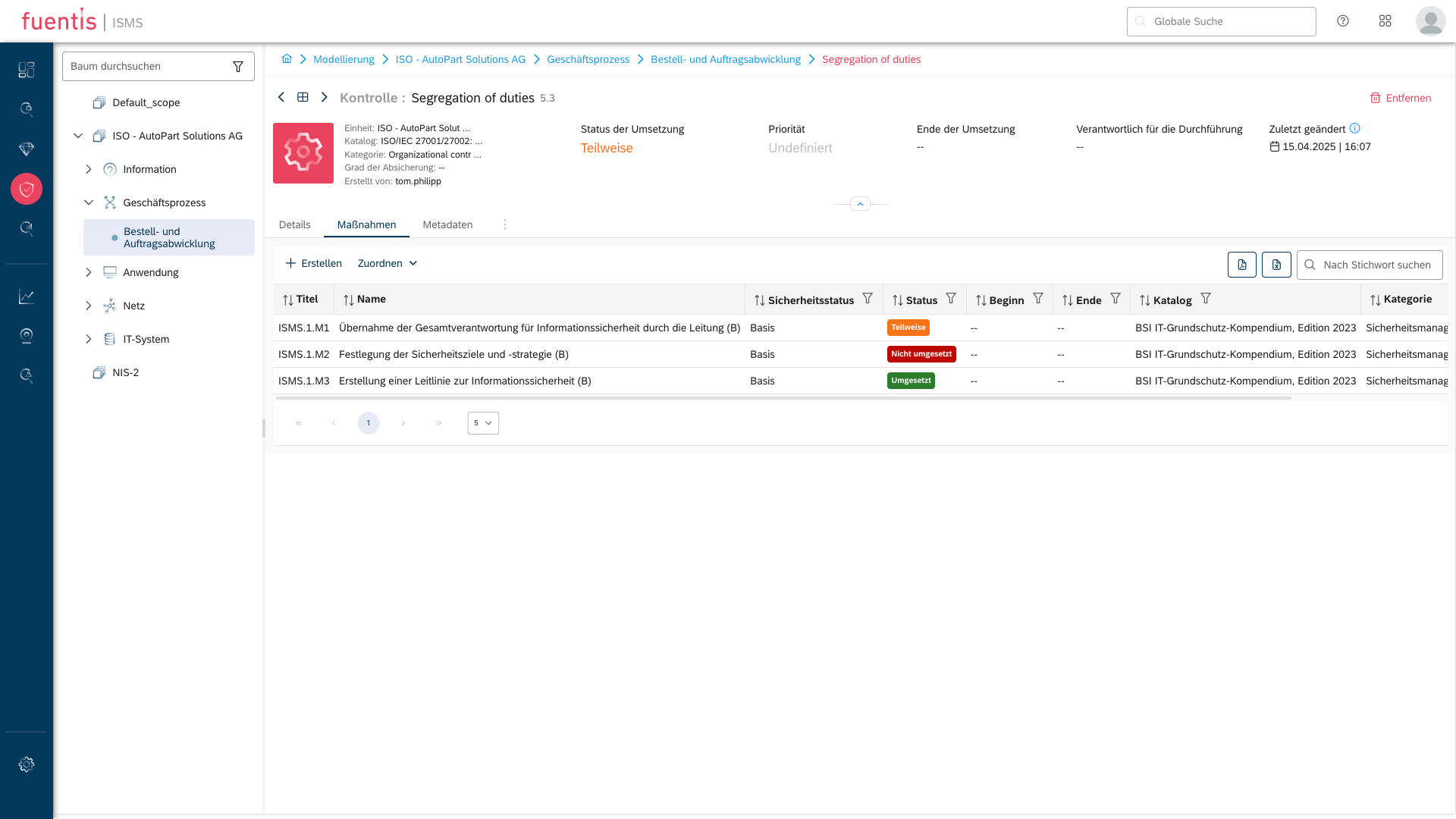This screenshot has width=1456, height=819.
Task: Expand the Anwendung tree node
Action: (x=89, y=272)
